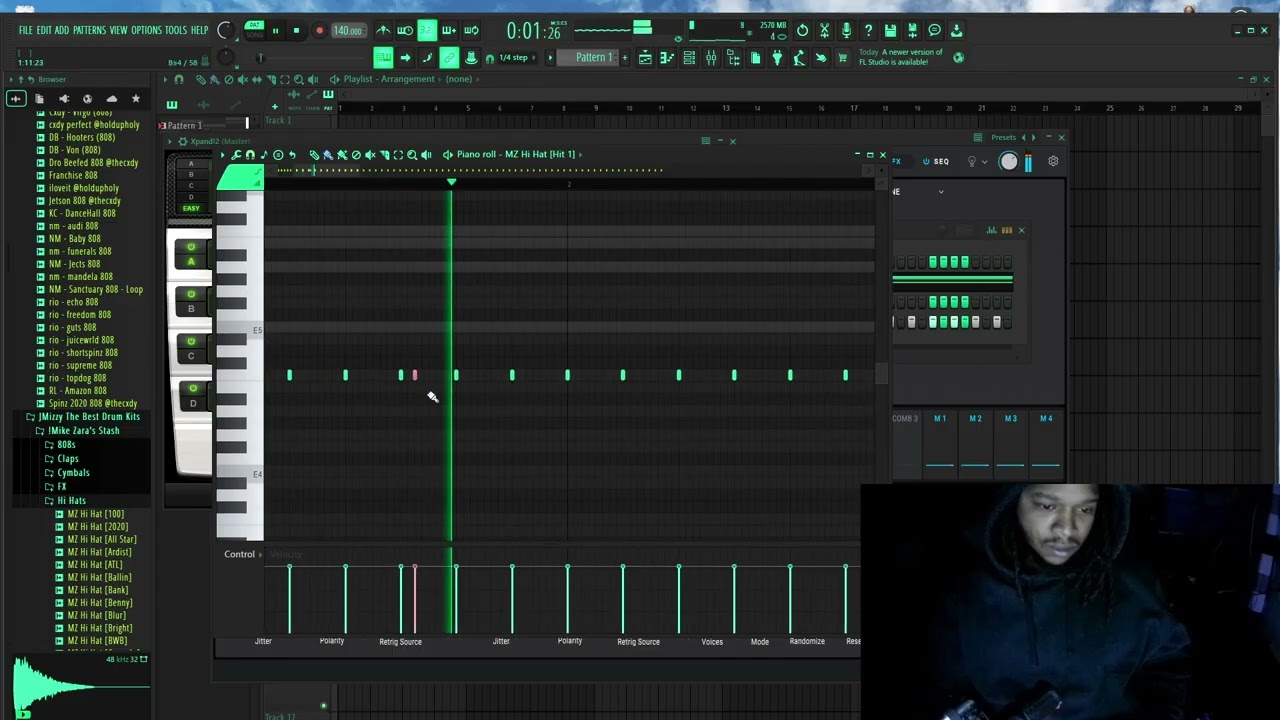
Task: Click the render export download icon
Action: (956, 30)
